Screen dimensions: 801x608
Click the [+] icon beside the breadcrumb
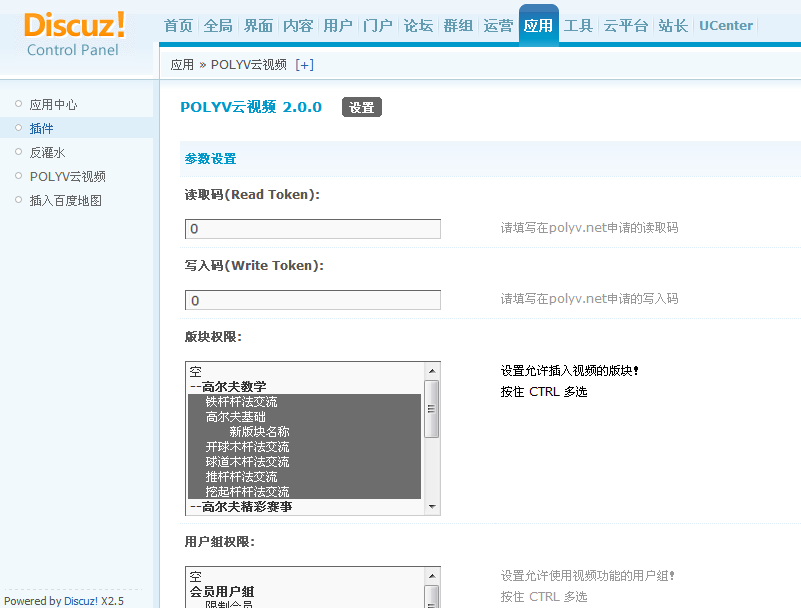[x=304, y=65]
